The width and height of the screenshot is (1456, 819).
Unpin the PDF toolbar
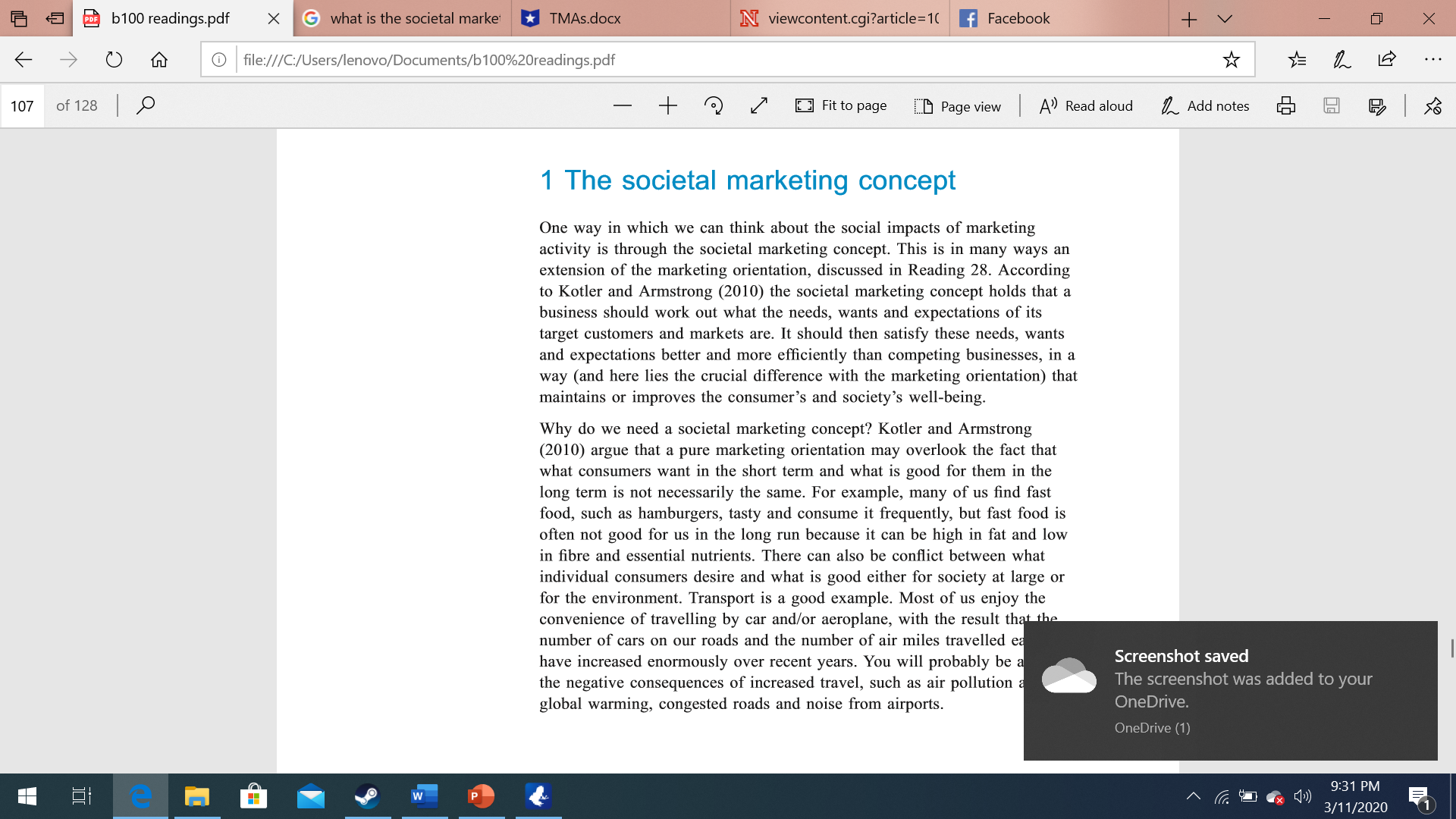1432,105
